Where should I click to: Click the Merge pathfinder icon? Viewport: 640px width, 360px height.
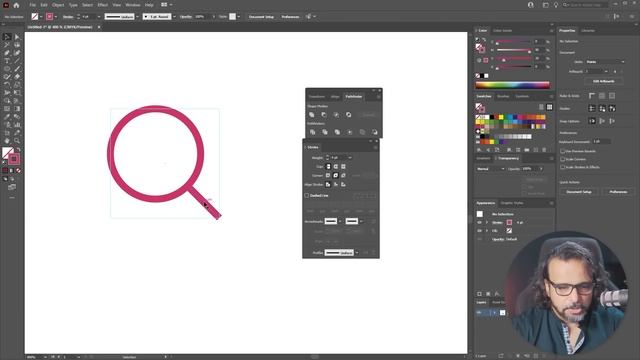pyautogui.click(x=337, y=132)
